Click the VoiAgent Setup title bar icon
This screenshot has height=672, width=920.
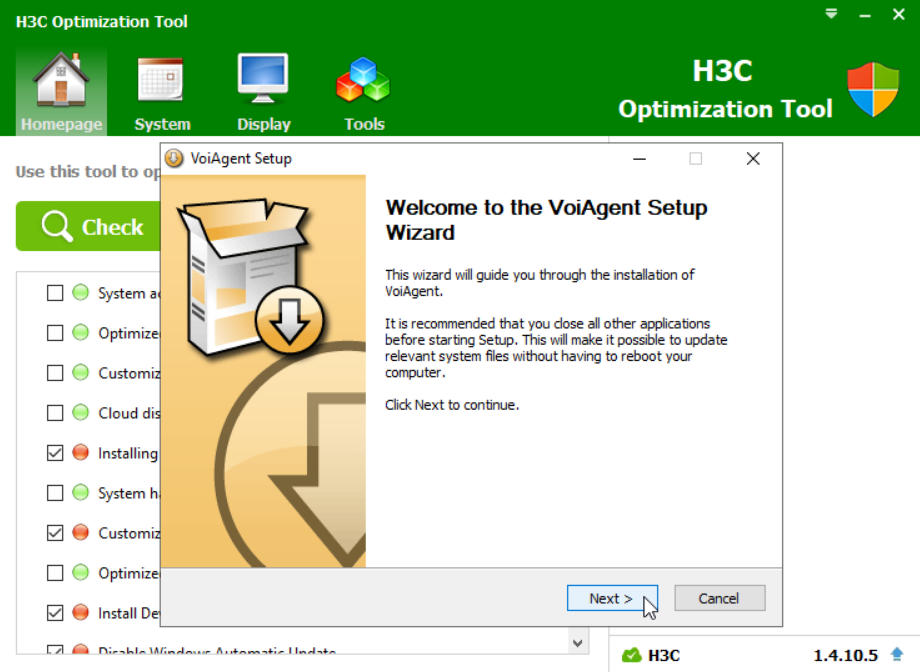[x=174, y=158]
